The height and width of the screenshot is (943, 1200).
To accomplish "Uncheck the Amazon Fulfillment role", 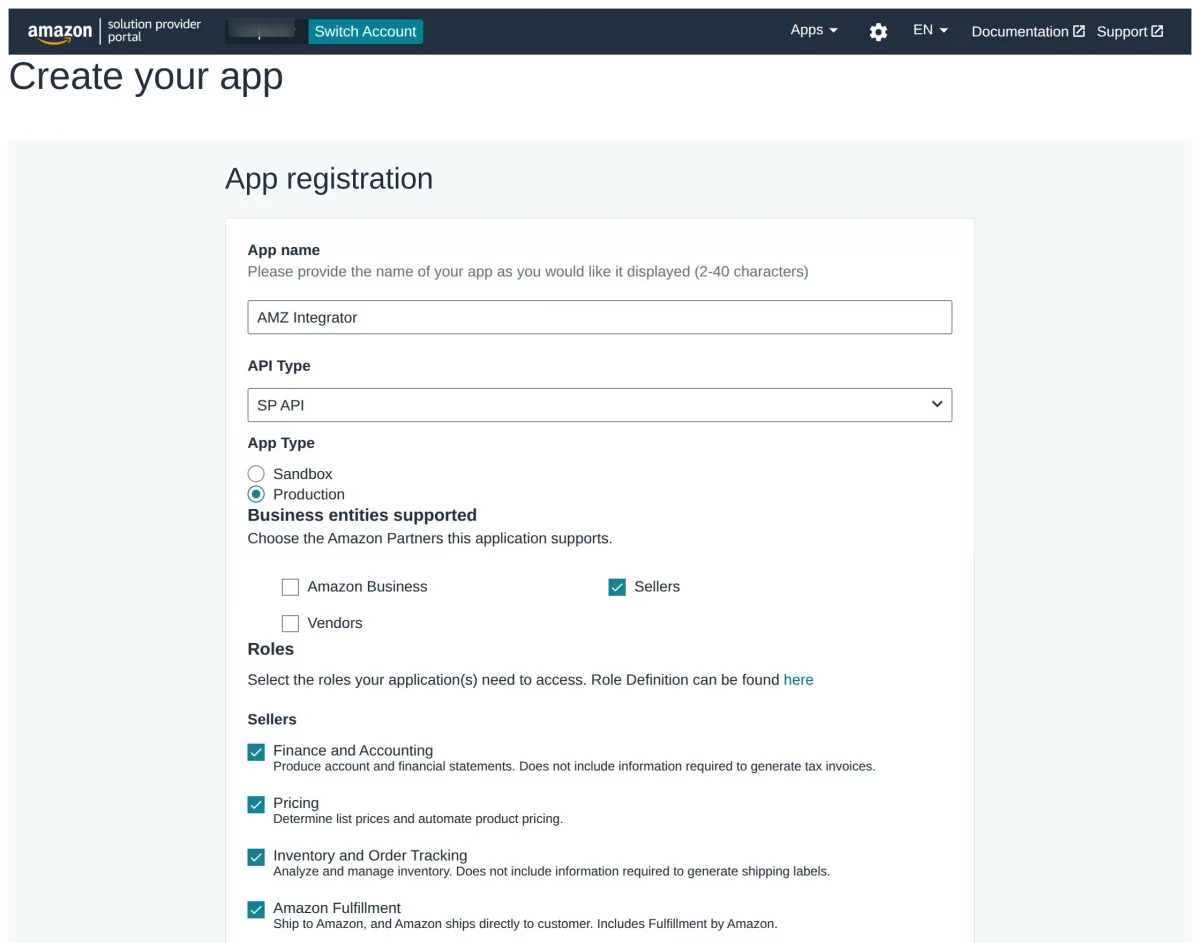I will (256, 909).
